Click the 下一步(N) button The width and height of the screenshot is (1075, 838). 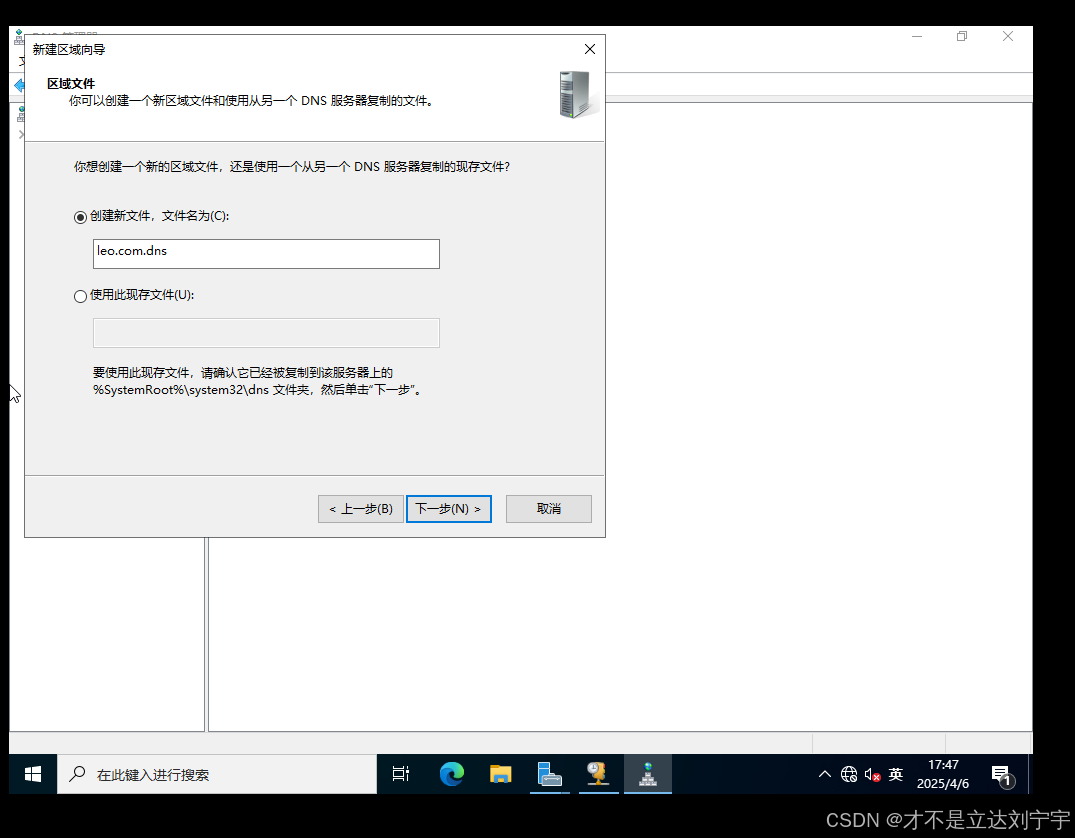click(x=448, y=509)
